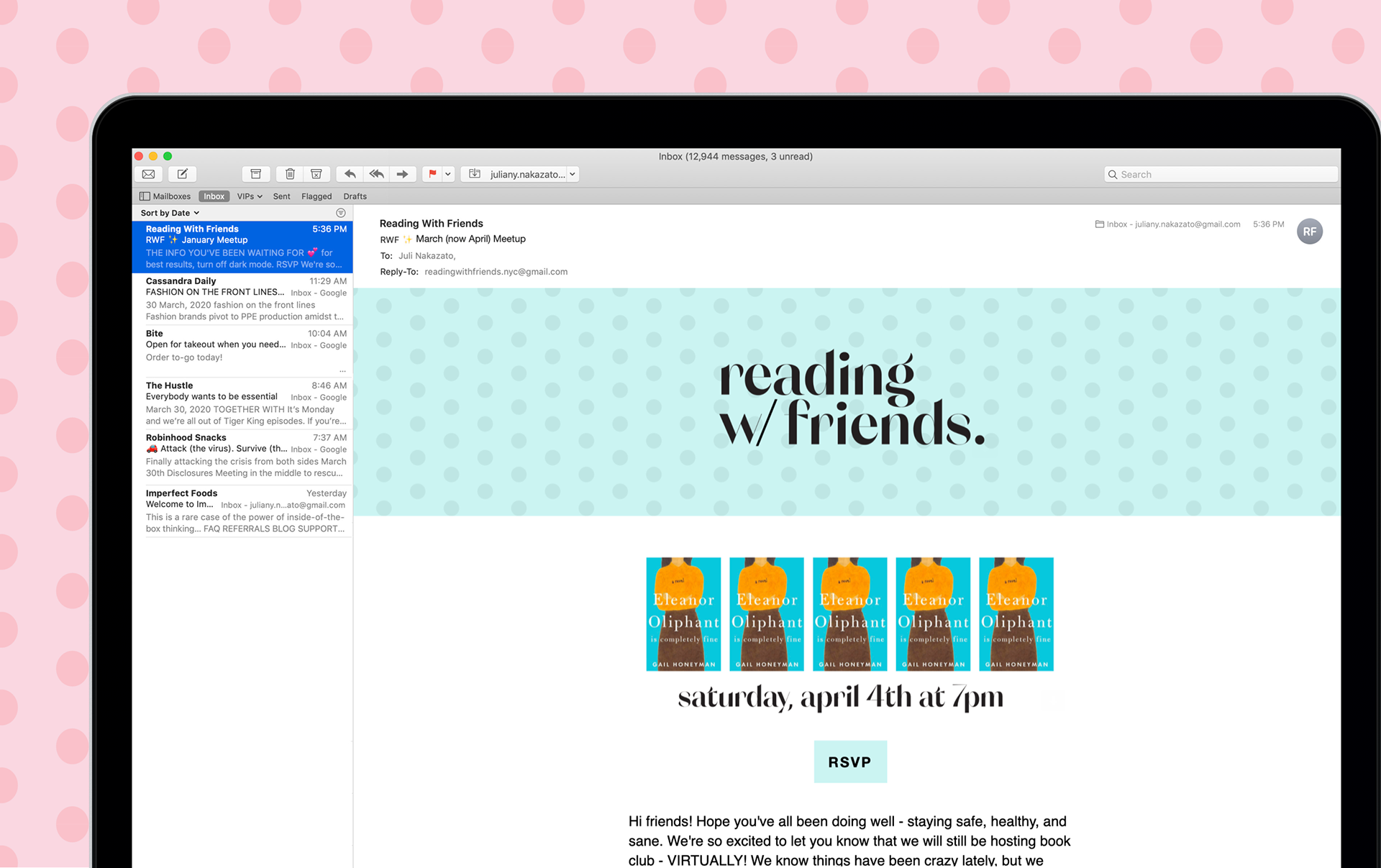Zoom the Mail window with green button
Viewport: 1381px width, 868px height.
point(168,156)
